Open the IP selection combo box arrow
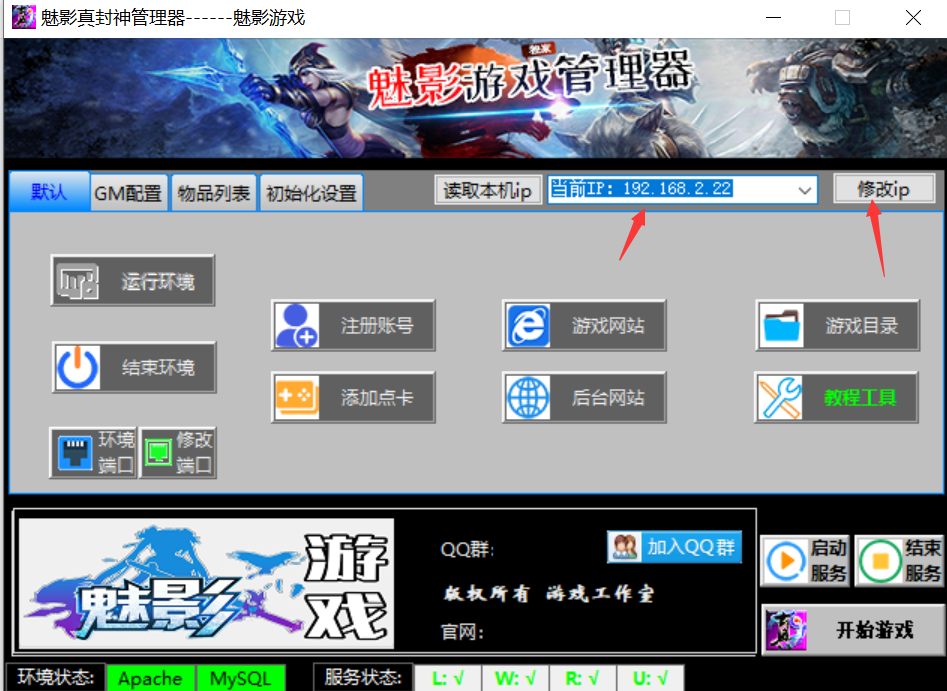 [x=802, y=190]
